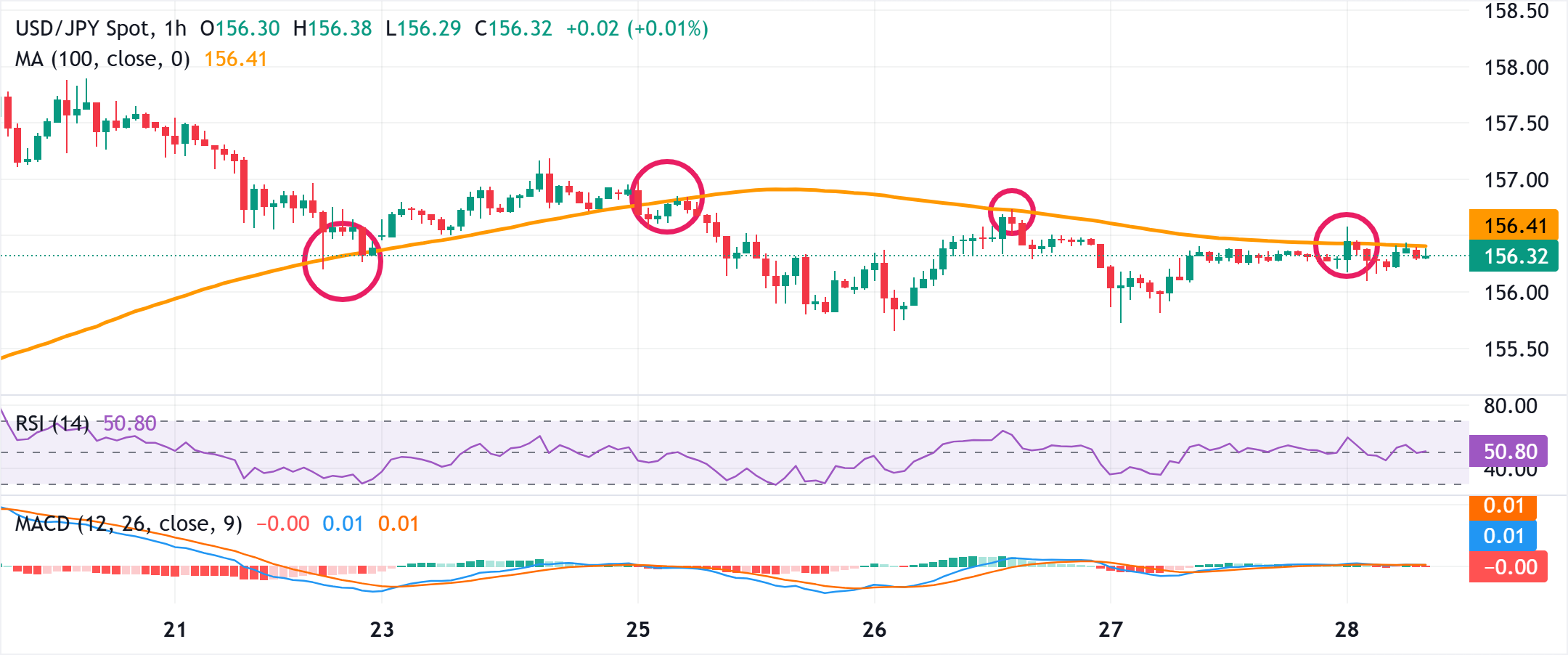Click the orange MA value 156.41 in legend
The image size is (1568, 655).
point(235,59)
